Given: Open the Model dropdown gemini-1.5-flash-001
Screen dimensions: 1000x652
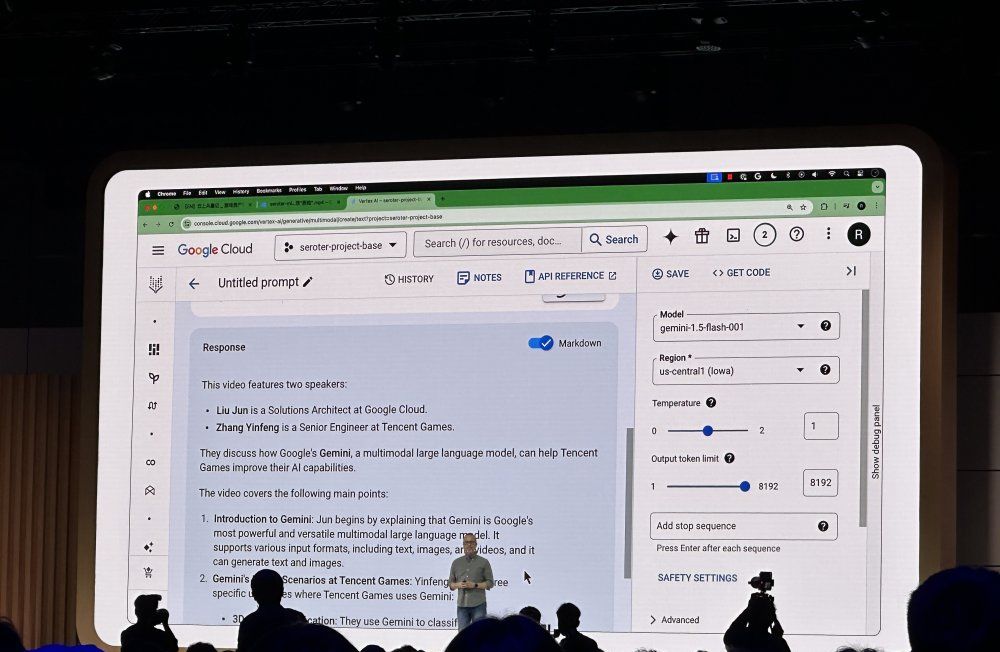Looking at the screenshot, I should coord(745,327).
